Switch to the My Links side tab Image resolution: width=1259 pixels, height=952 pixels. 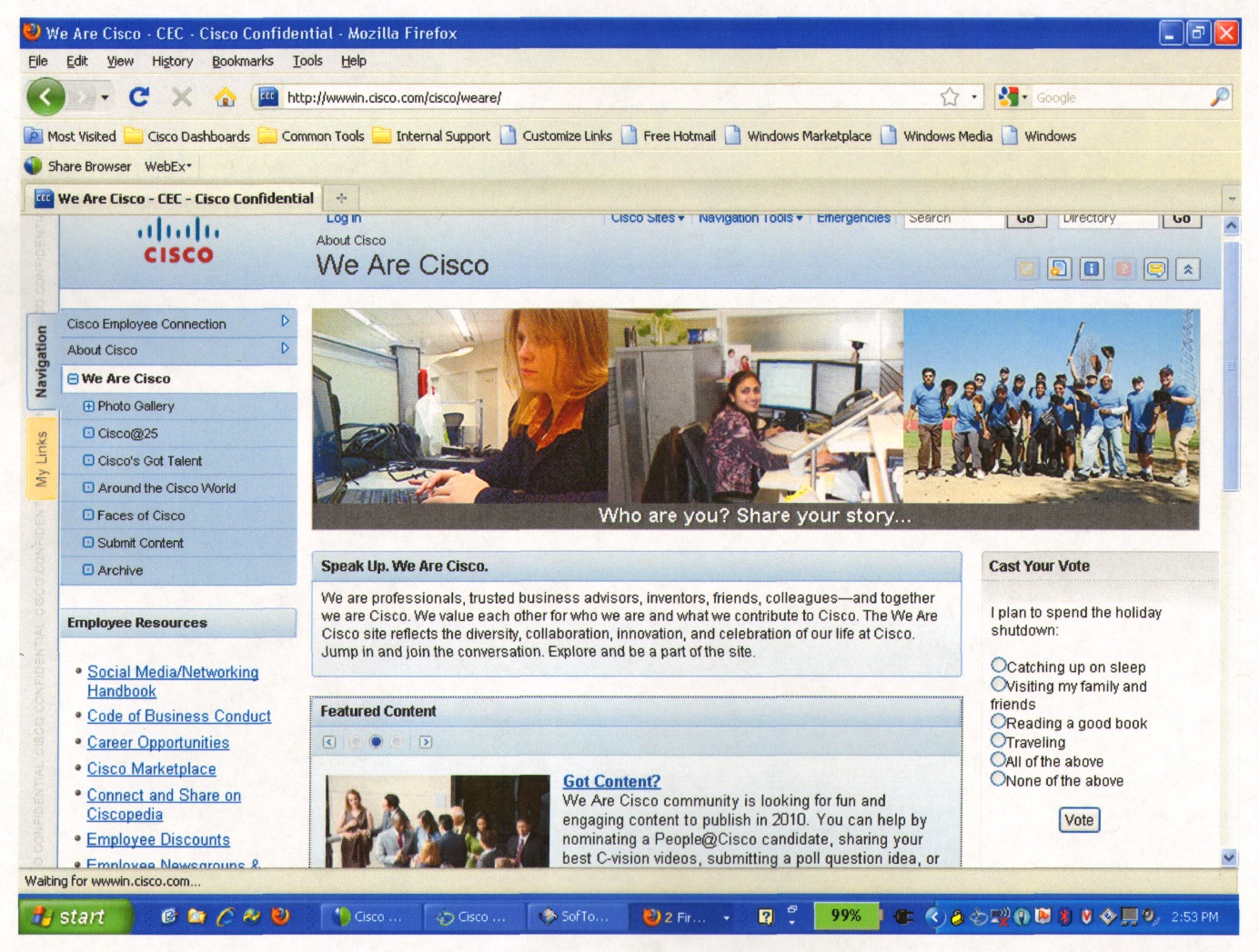point(41,459)
